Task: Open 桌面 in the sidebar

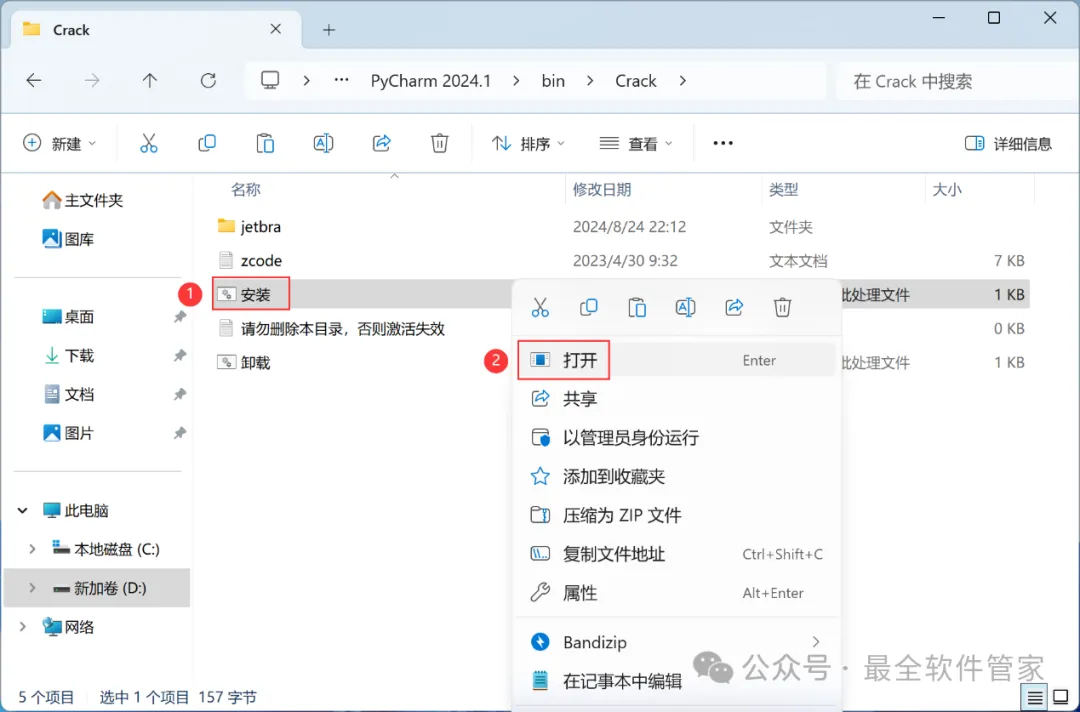Action: (x=68, y=317)
